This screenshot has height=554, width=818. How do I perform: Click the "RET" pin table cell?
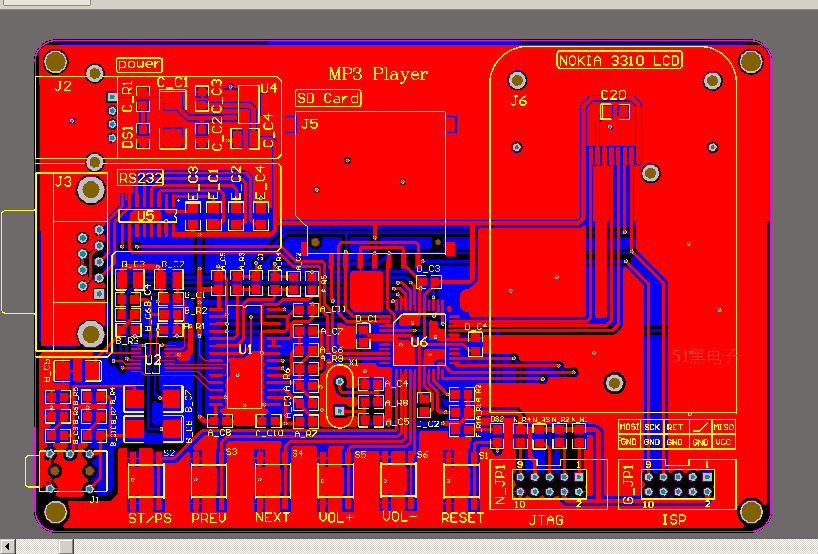(675, 427)
